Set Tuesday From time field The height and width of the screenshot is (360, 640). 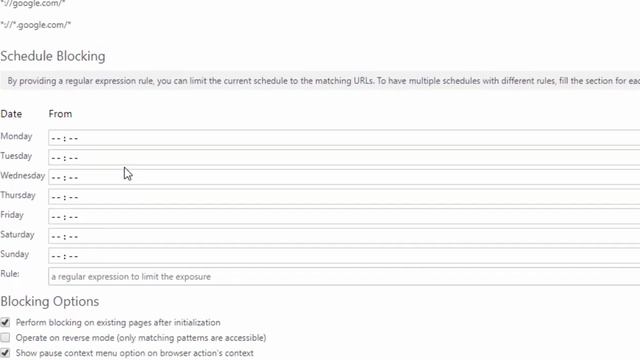pos(344,158)
